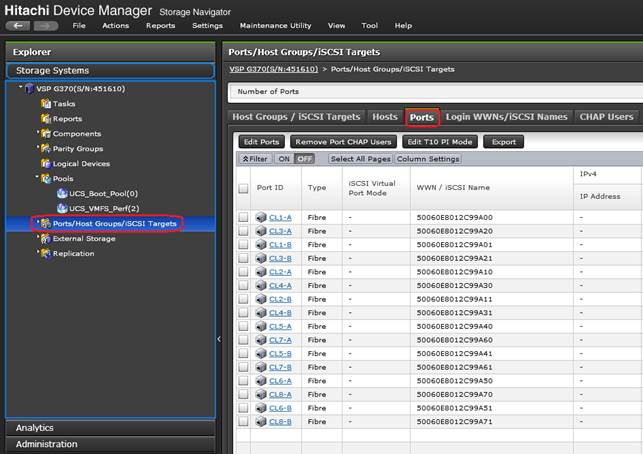Expand the Components tree node
This screenshot has height=454, width=643.
[38, 132]
